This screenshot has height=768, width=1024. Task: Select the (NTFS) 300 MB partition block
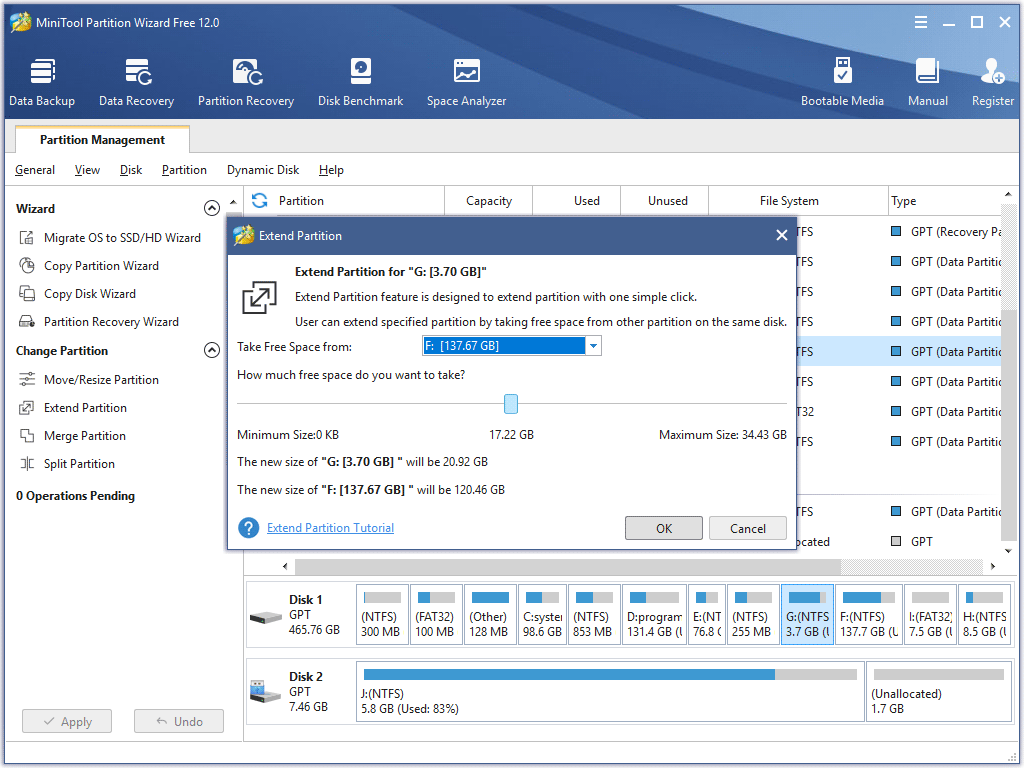[382, 615]
